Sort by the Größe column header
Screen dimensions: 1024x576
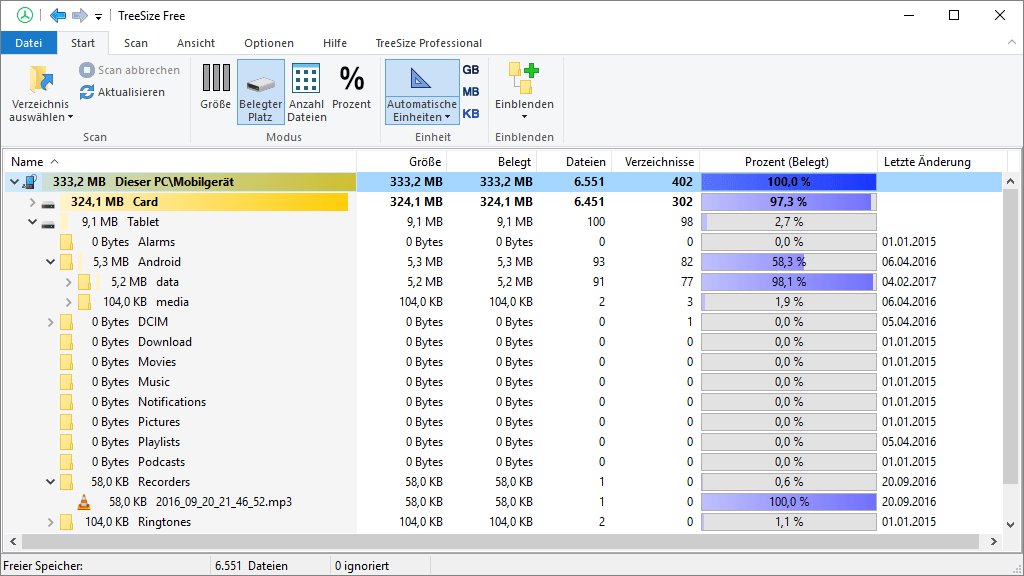click(402, 161)
